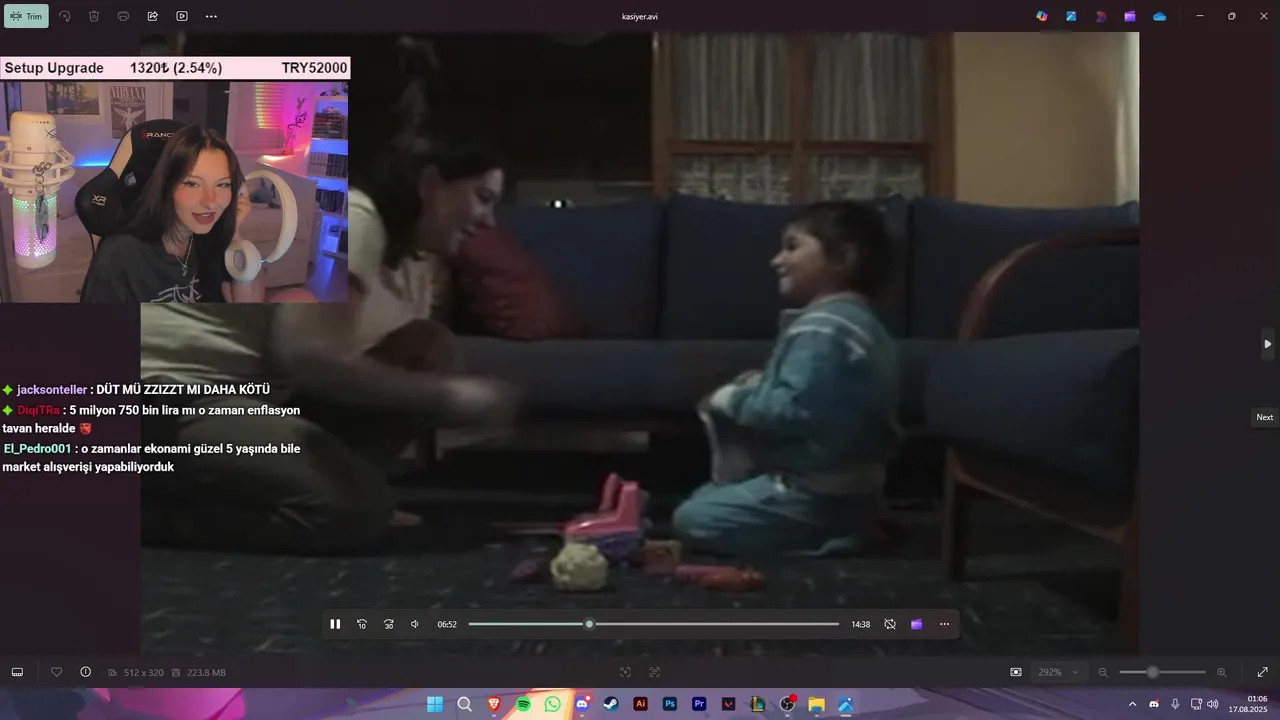Click the Print icon in top toolbar
Viewport: 1280px width, 720px height.
pos(123,16)
